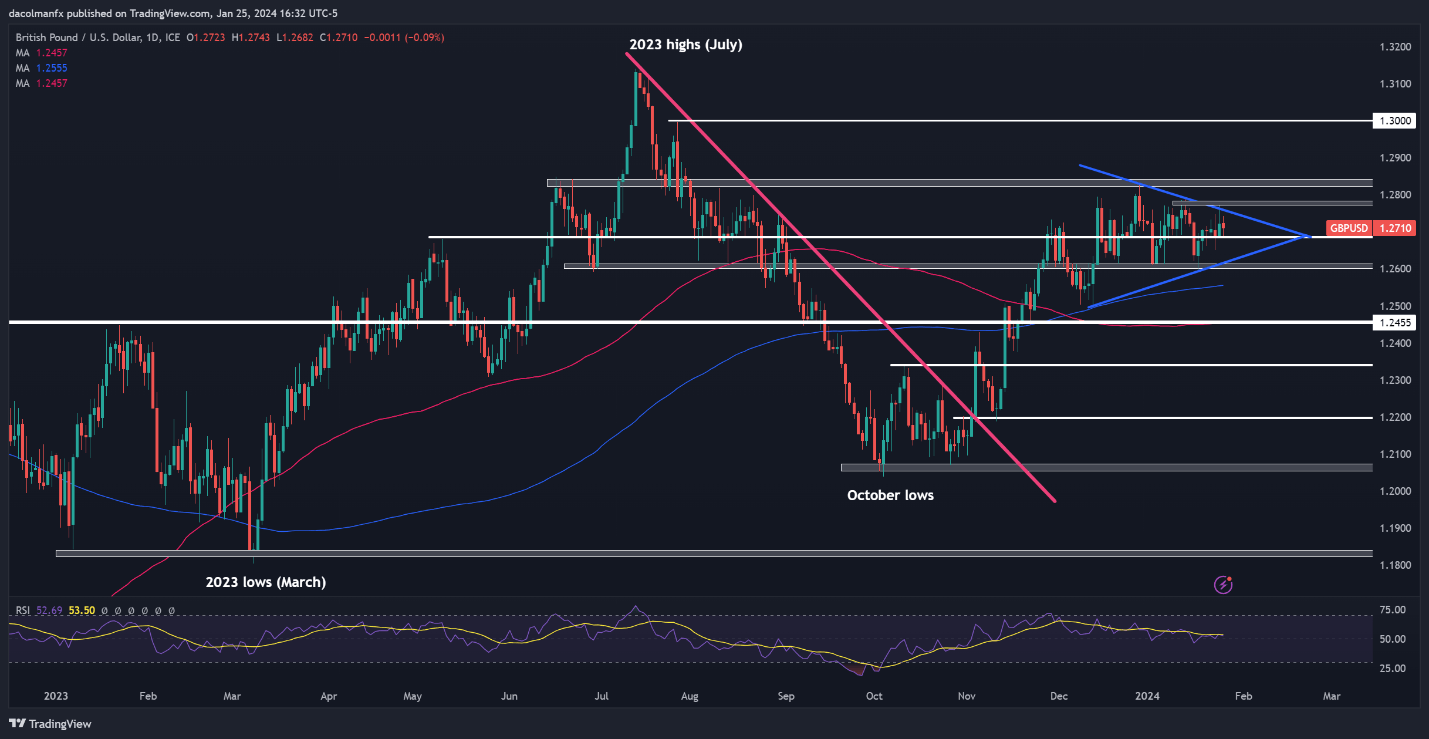
Task: Click the 50.00 RSI axis label
Action: 1394,639
